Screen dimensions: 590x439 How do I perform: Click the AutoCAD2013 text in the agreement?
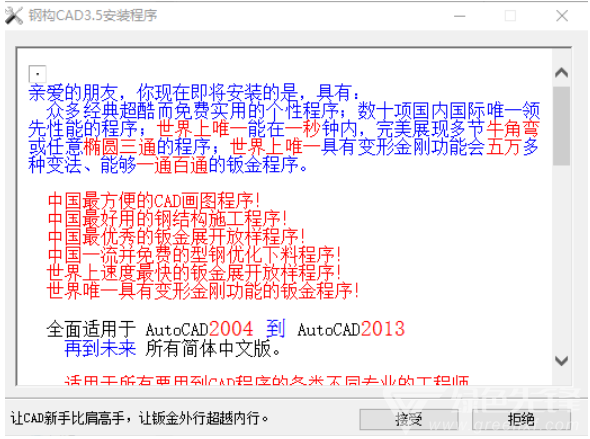pyautogui.click(x=351, y=329)
